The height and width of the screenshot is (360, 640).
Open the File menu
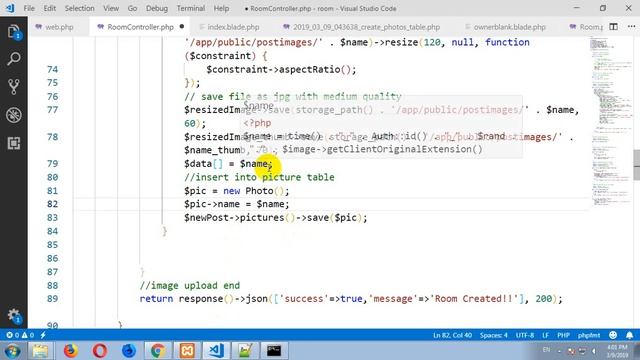coord(29,8)
